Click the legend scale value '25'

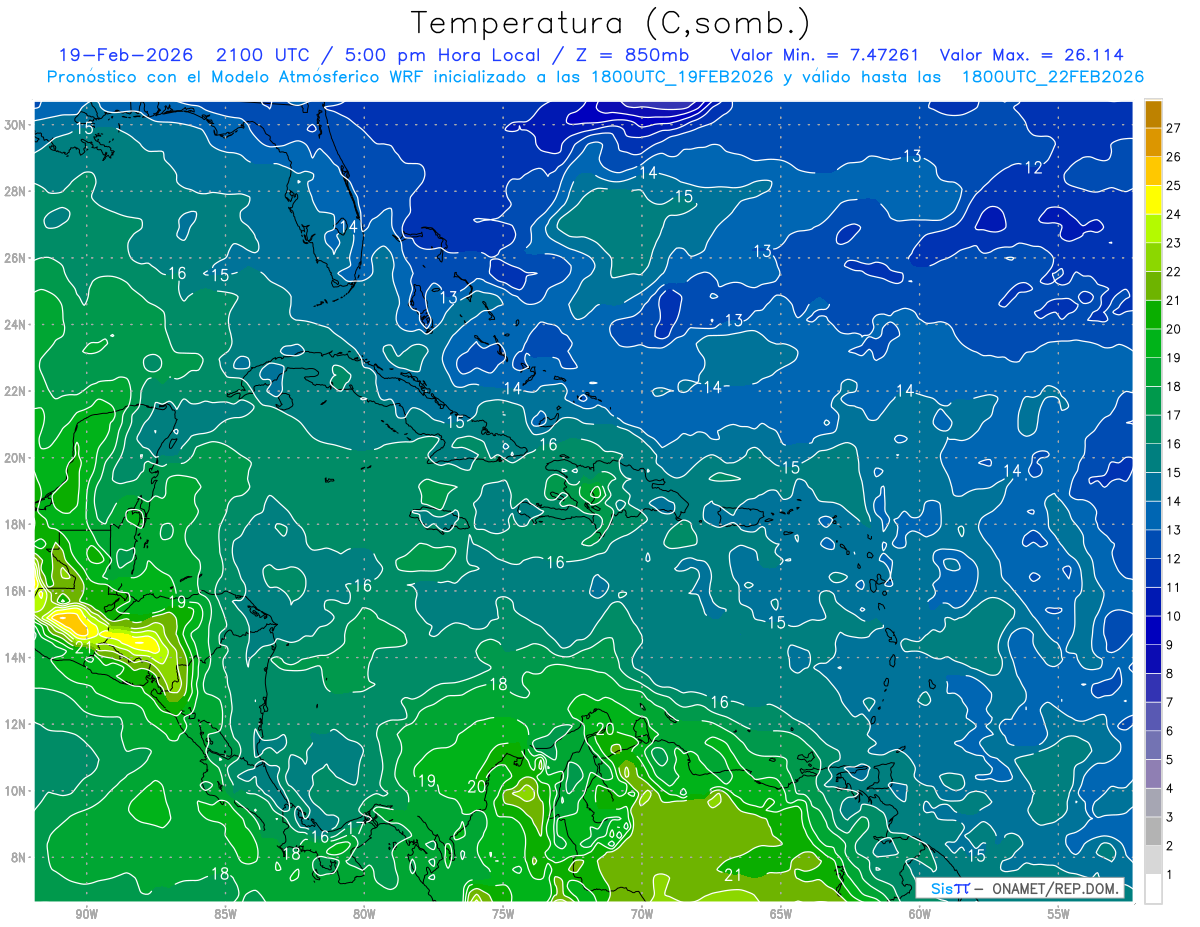1174,185
